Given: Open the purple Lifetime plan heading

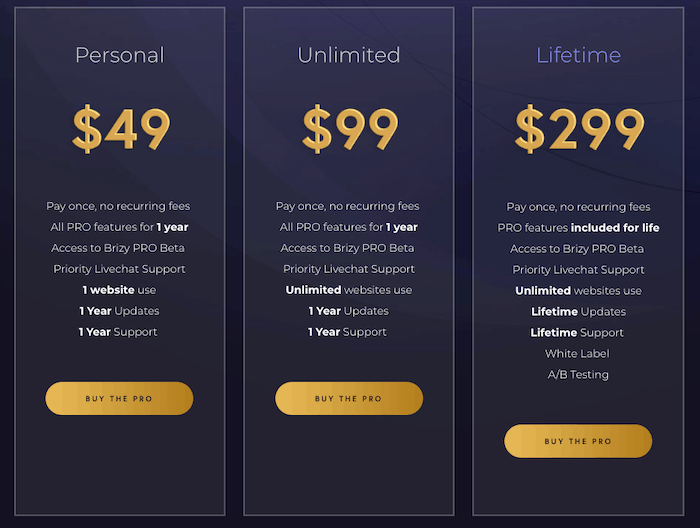Looking at the screenshot, I should [x=578, y=55].
